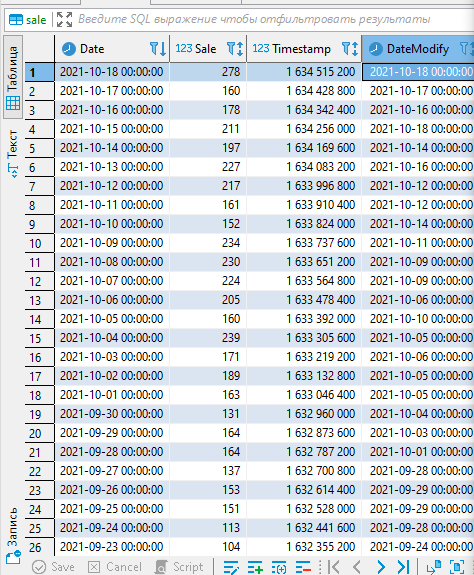This screenshot has height=575, width=474.
Task: Switch to the Текст view tab
Action: click(x=13, y=153)
